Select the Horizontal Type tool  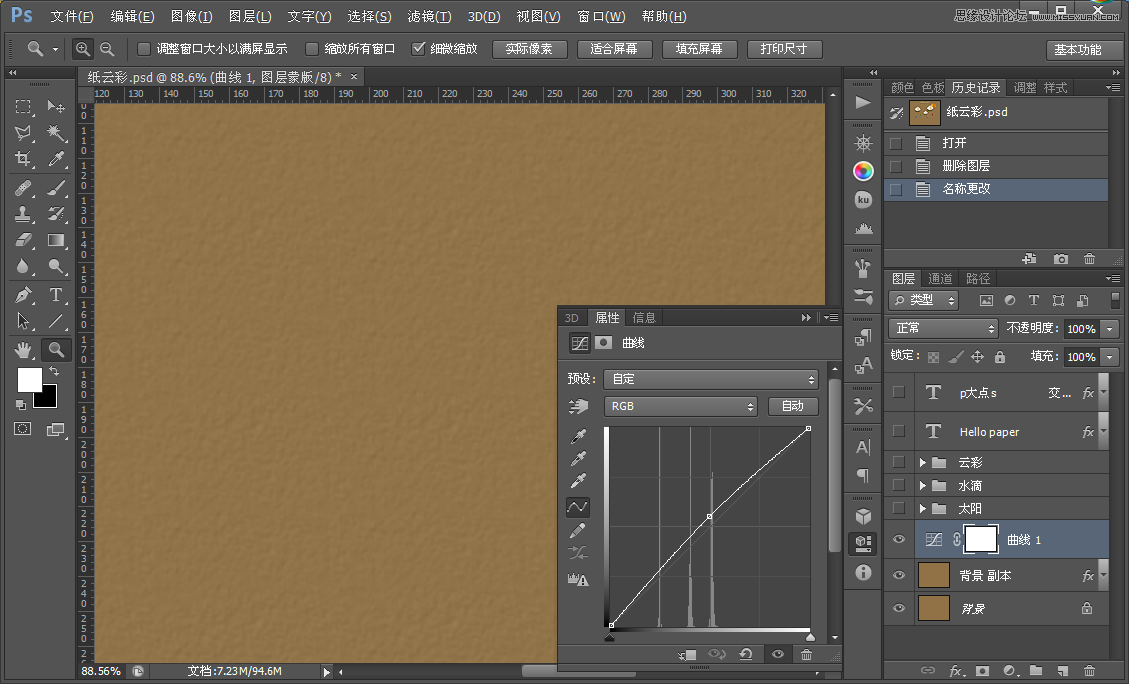pos(56,294)
